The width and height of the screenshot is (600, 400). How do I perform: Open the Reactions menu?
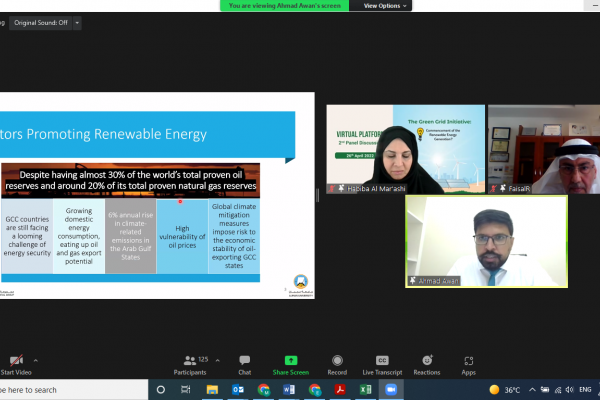[x=427, y=365]
